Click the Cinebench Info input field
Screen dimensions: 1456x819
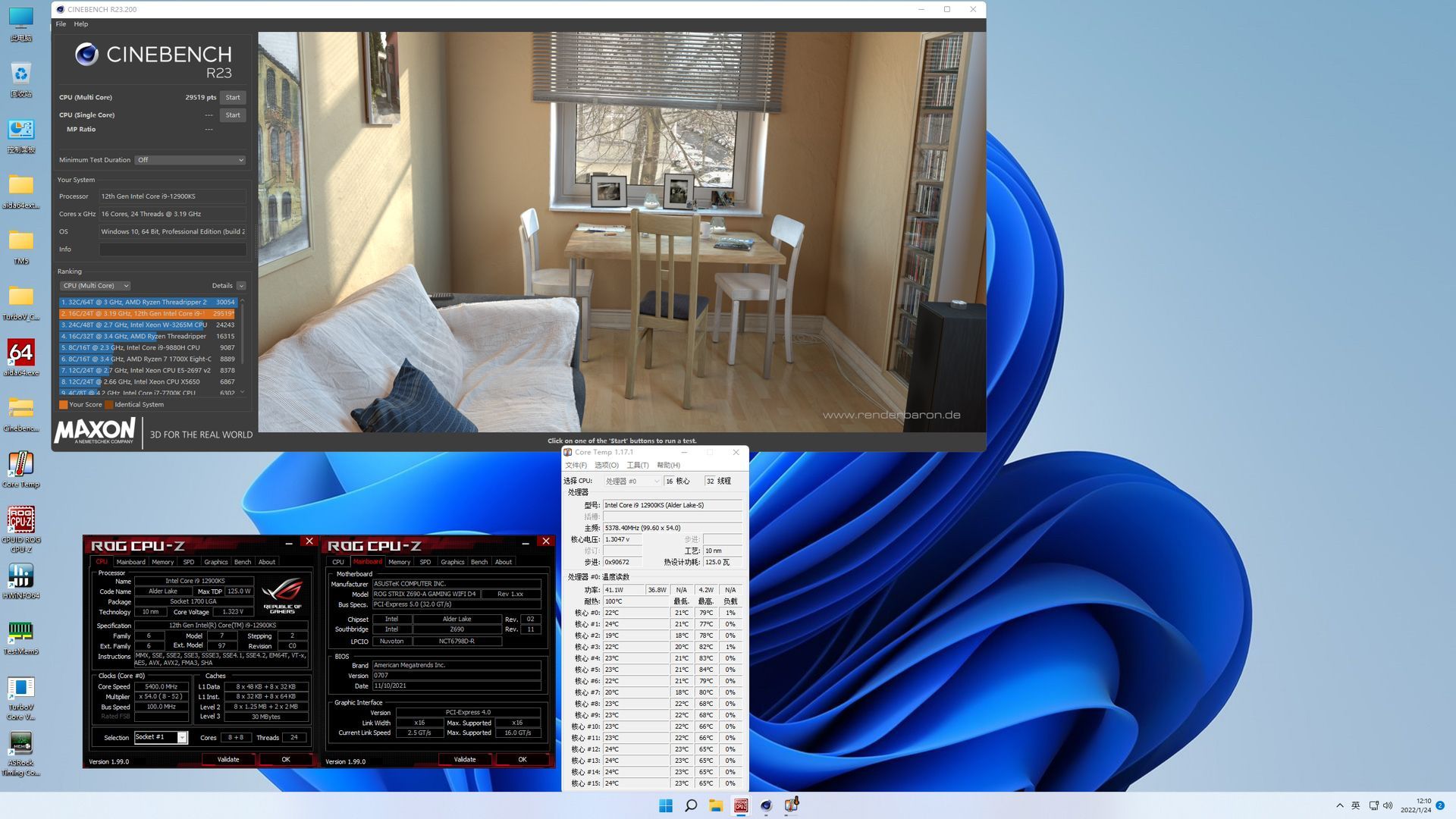[173, 249]
